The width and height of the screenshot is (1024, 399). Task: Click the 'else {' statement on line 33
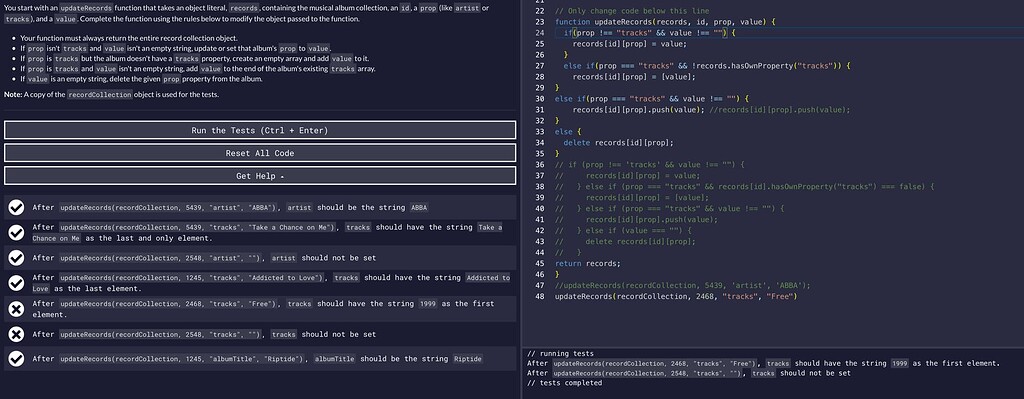(568, 131)
